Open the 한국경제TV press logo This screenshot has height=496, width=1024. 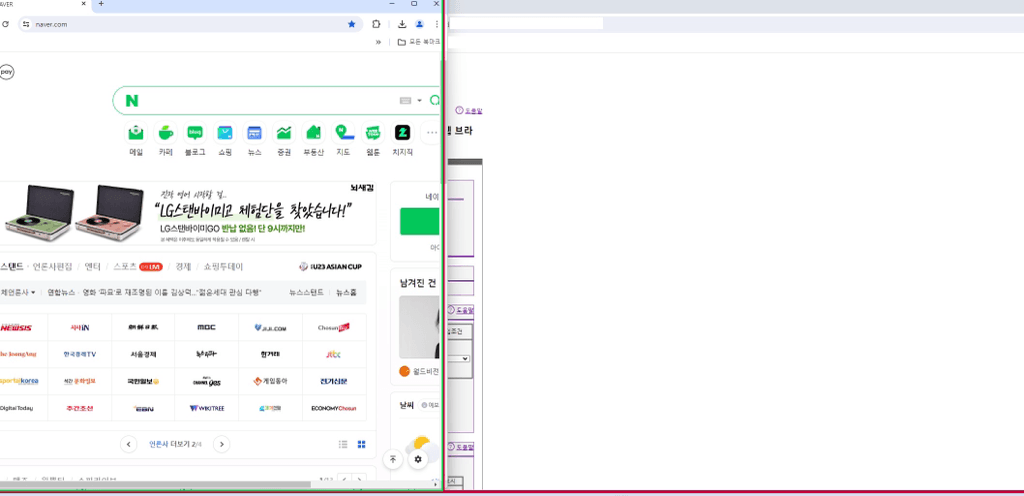coord(80,354)
